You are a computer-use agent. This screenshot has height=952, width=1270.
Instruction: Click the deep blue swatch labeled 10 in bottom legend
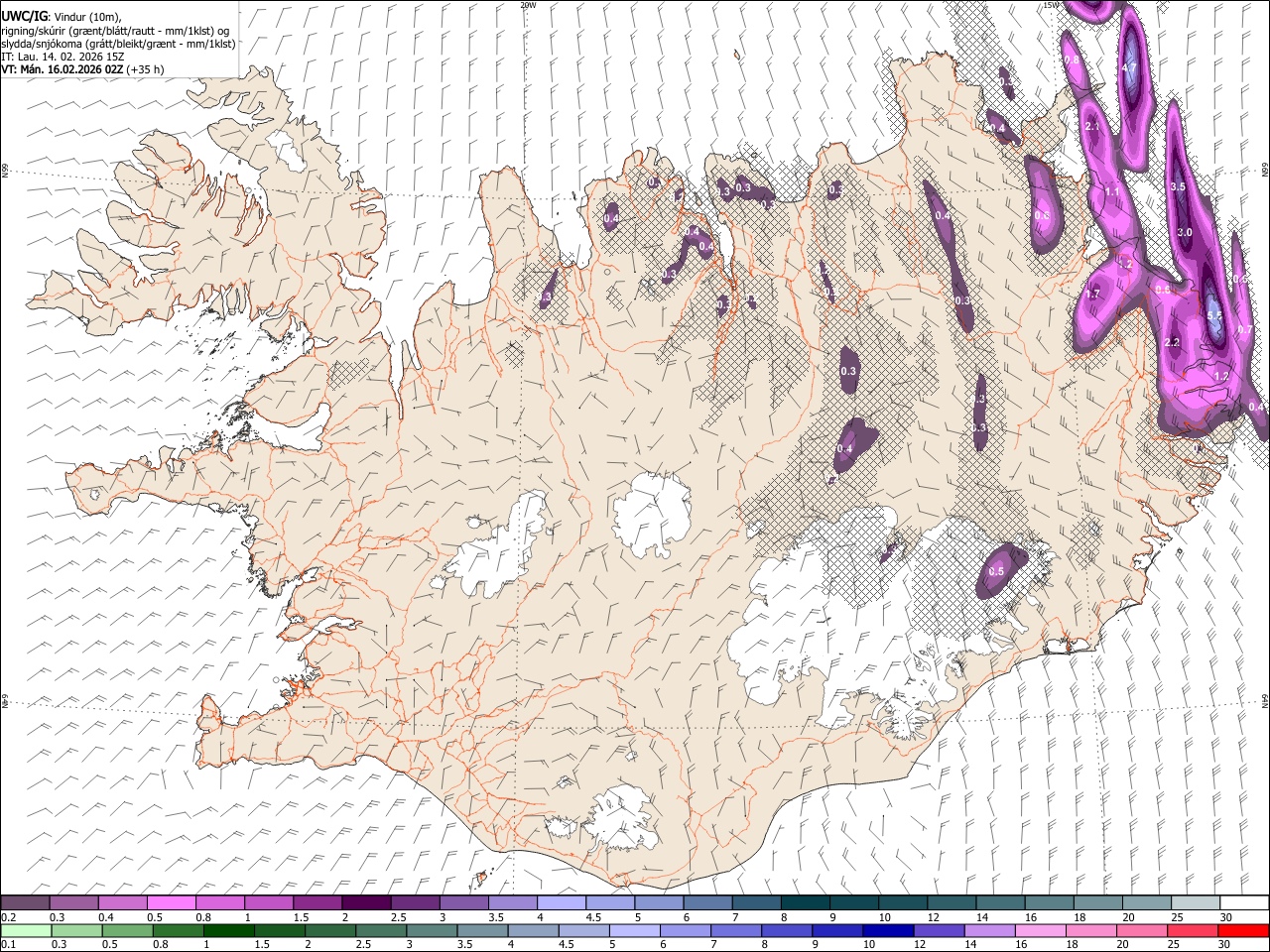(x=886, y=930)
